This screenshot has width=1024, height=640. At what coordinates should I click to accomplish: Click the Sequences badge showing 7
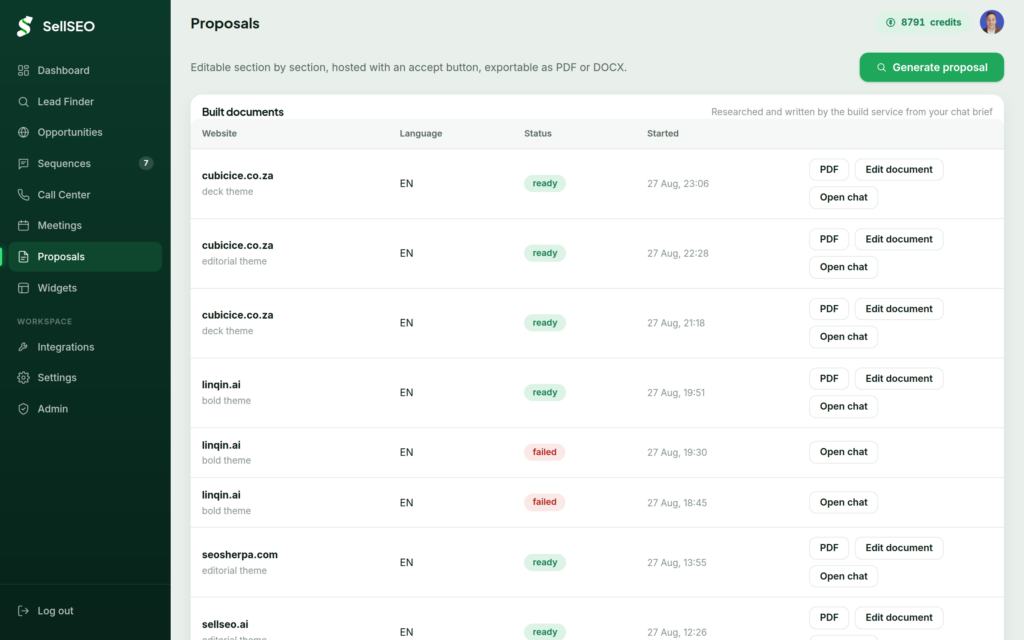point(146,163)
